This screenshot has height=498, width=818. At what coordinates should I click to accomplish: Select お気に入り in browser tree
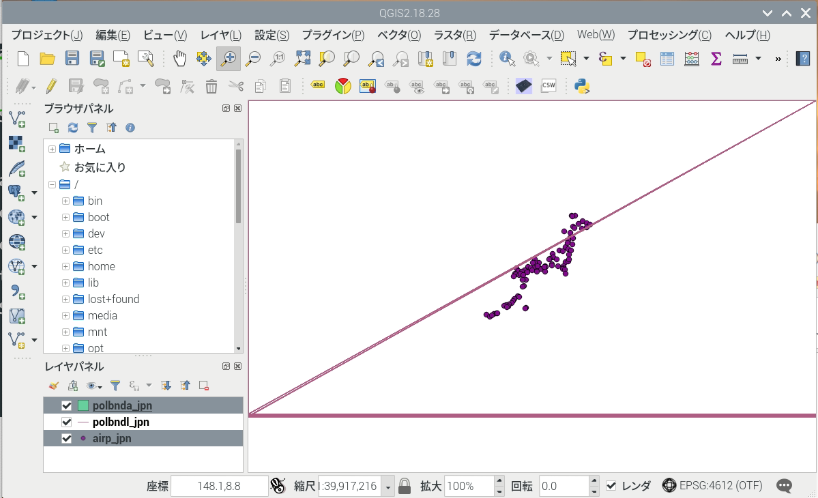click(x=100, y=167)
